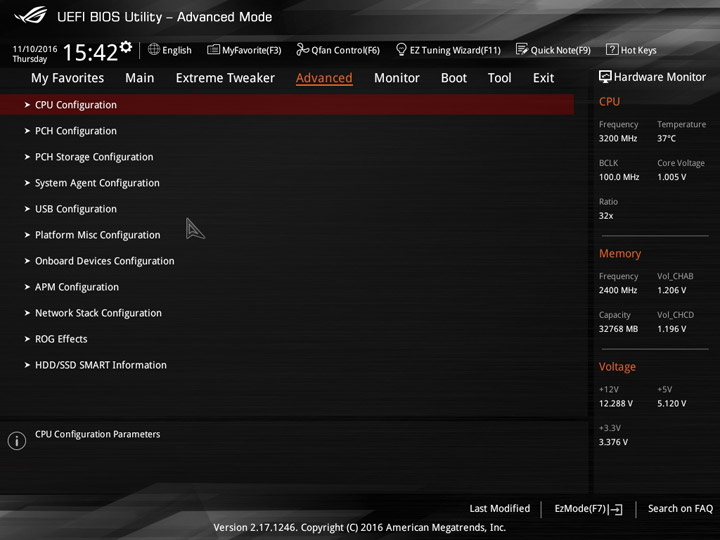Click Hardware Monitor panel title

(x=659, y=77)
